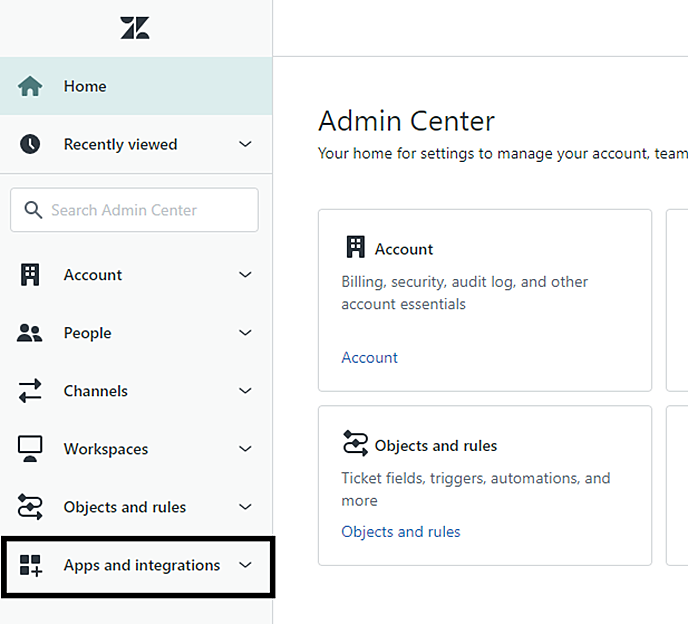688x624 pixels.
Task: Click the Recently viewed clock icon
Action: [30, 145]
